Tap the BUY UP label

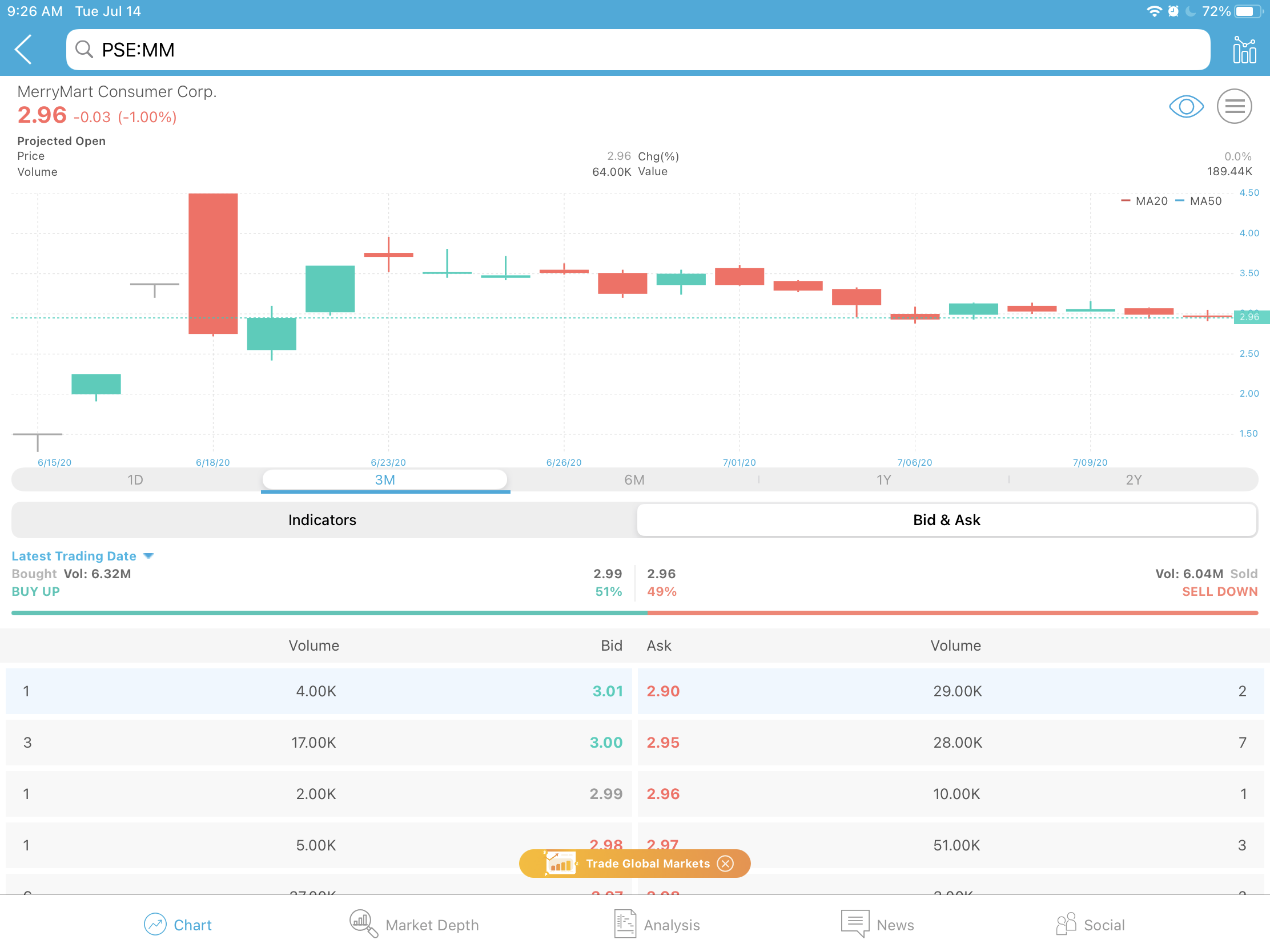[35, 592]
